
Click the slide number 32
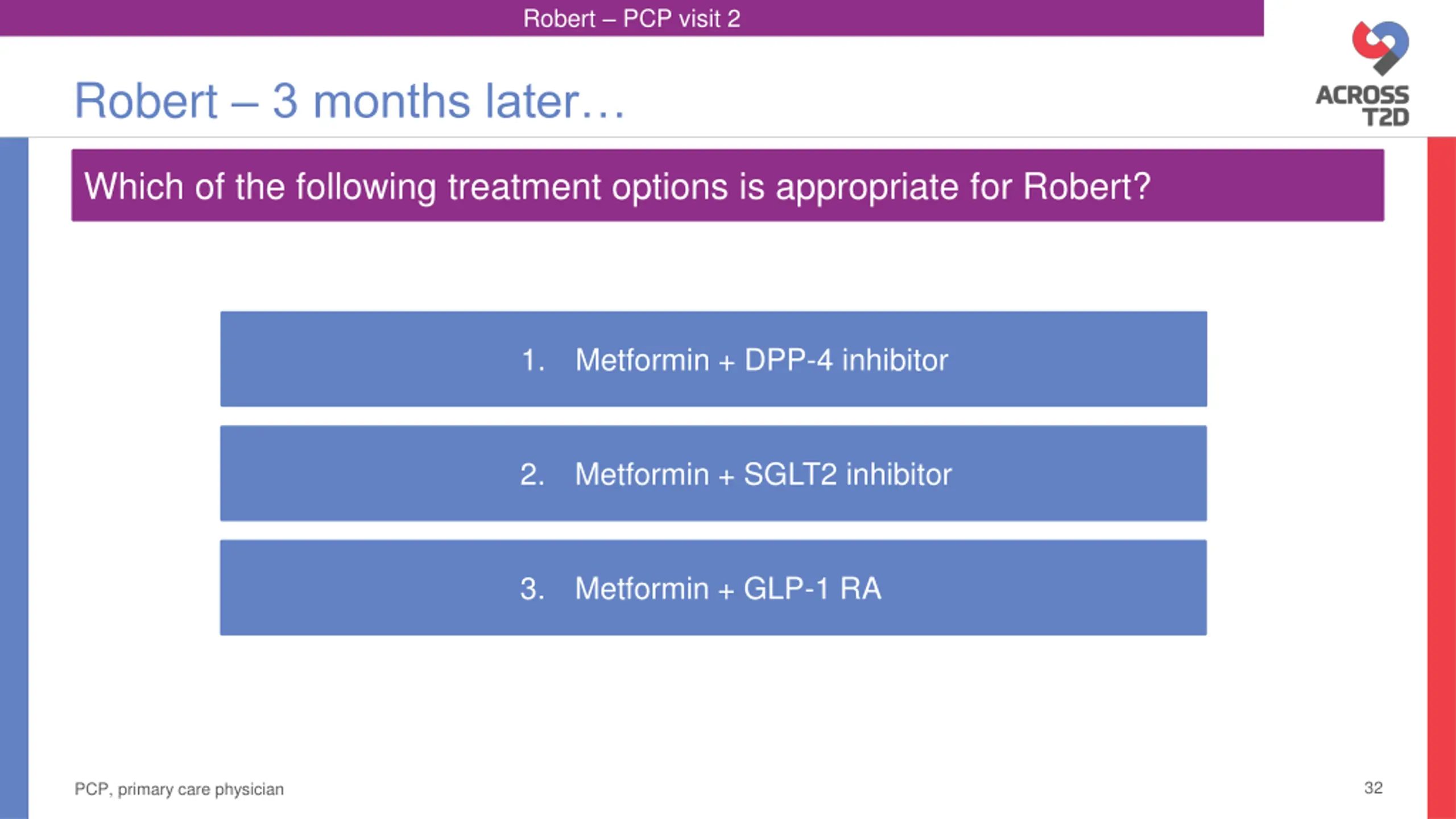[x=1373, y=788]
